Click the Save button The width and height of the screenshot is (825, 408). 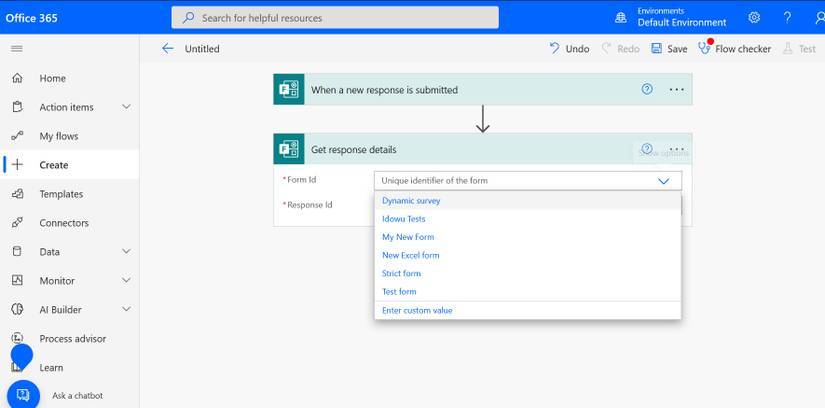click(x=669, y=48)
